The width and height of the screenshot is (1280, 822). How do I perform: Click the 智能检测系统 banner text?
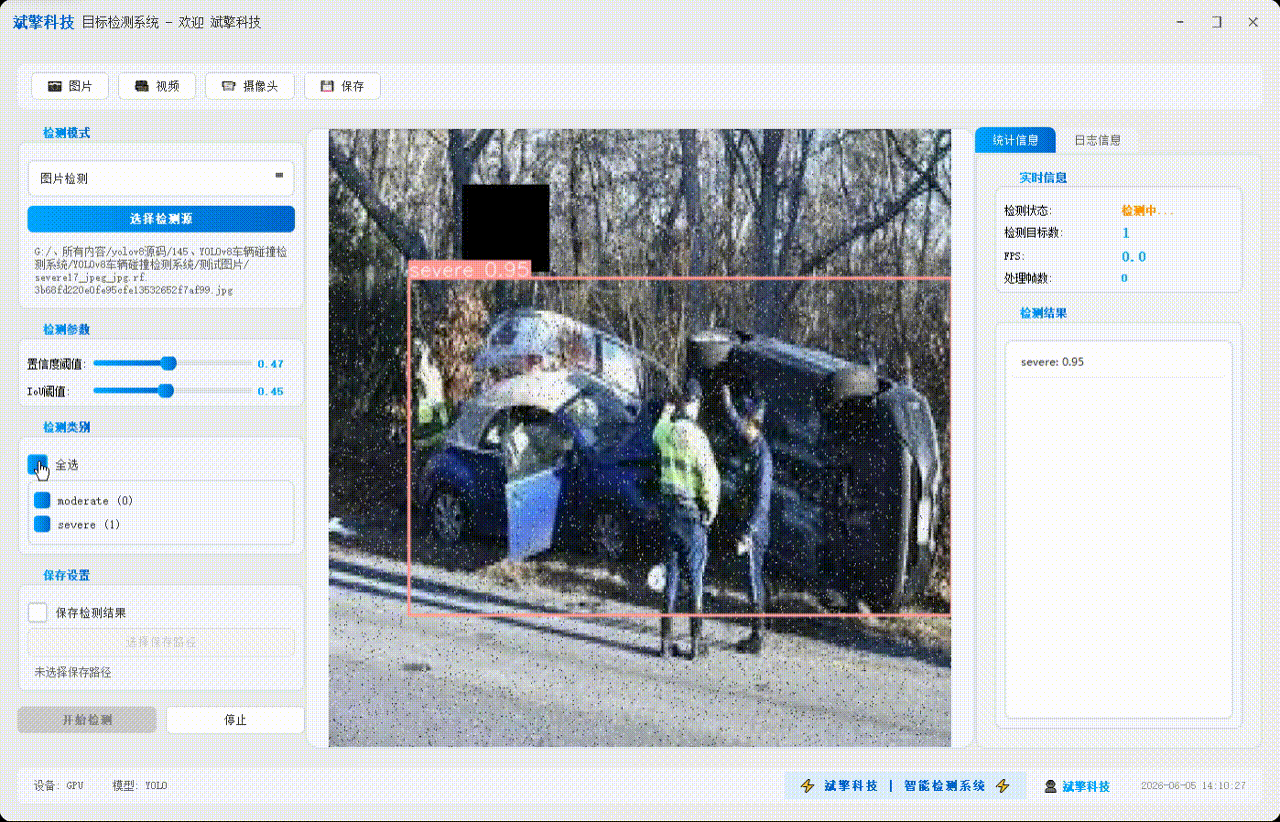point(944,786)
